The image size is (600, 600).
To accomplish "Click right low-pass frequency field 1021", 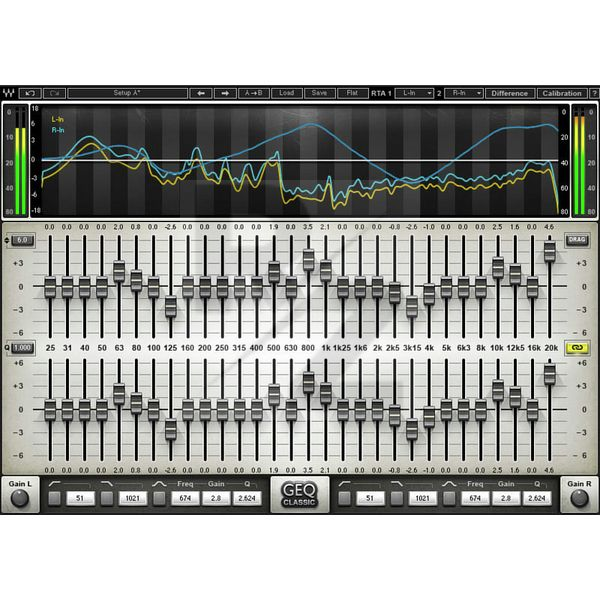I will 422,498.
